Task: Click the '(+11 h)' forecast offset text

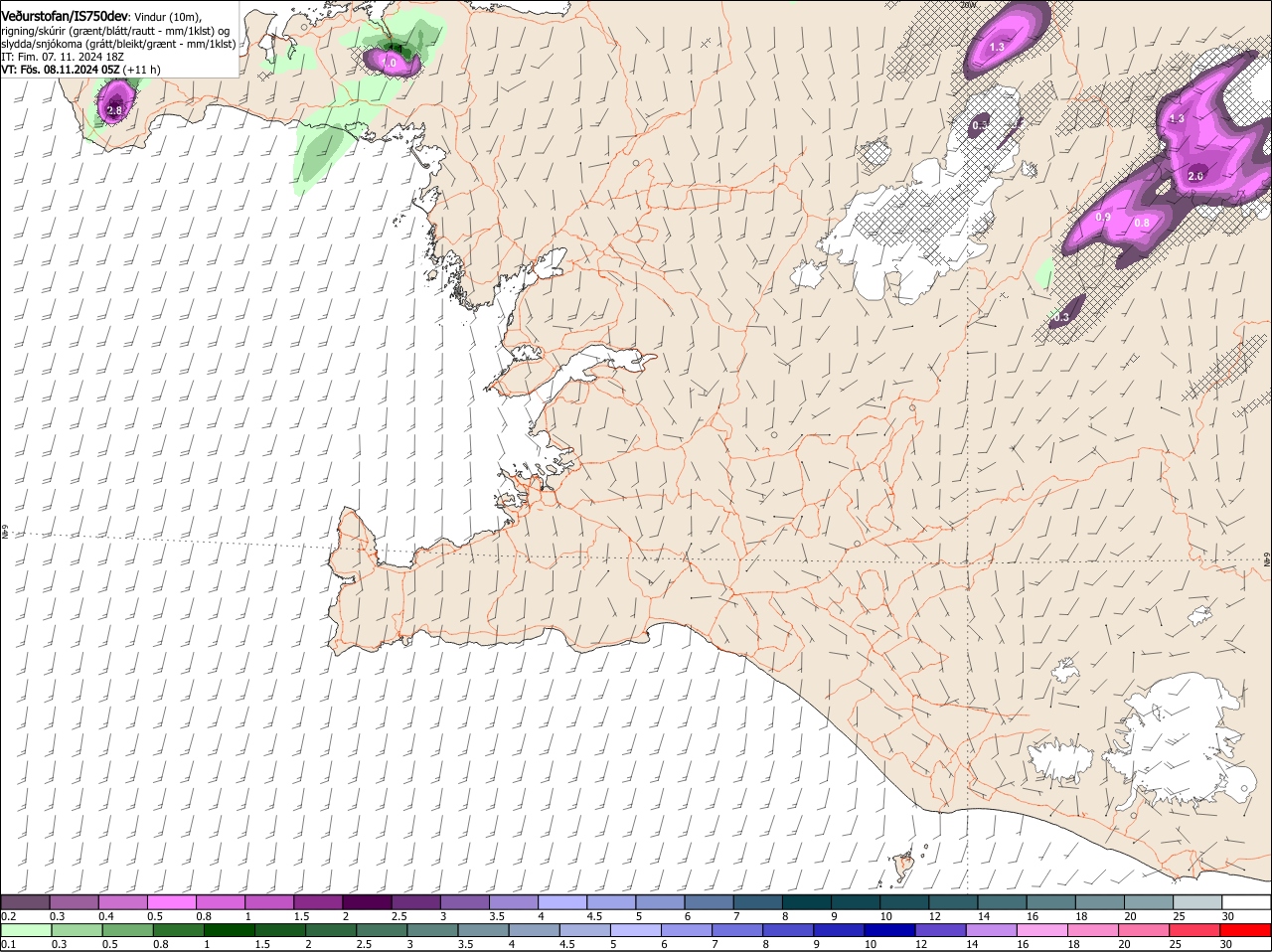Action: coord(142,70)
